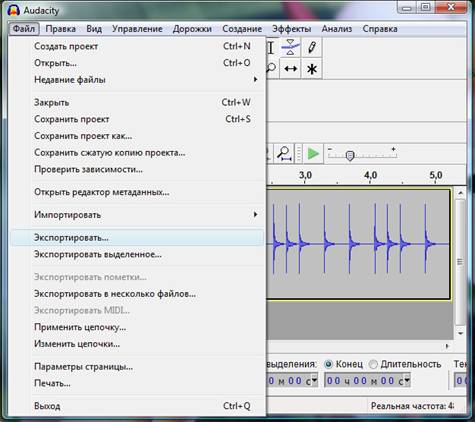Select the Конец radio button
Screen dimensions: 475x422
click(328, 364)
